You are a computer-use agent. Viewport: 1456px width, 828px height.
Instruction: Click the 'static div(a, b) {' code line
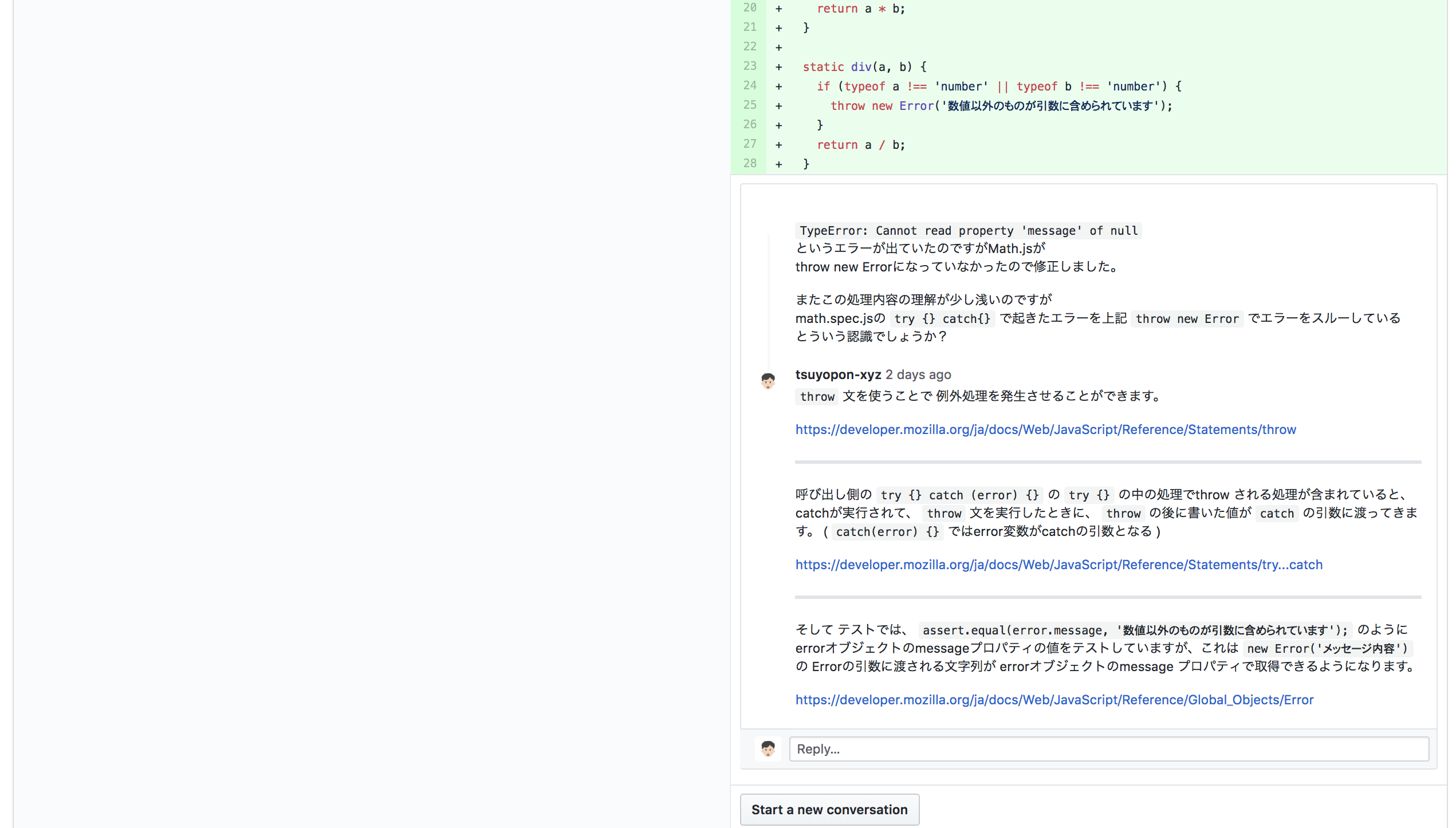coord(864,67)
